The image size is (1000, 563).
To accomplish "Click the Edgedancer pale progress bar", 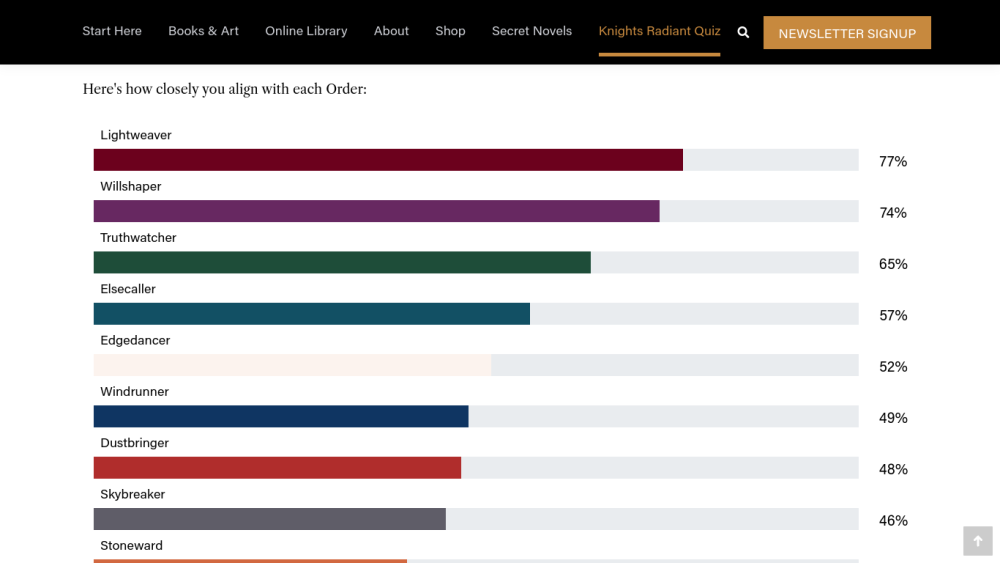I will click(x=292, y=365).
